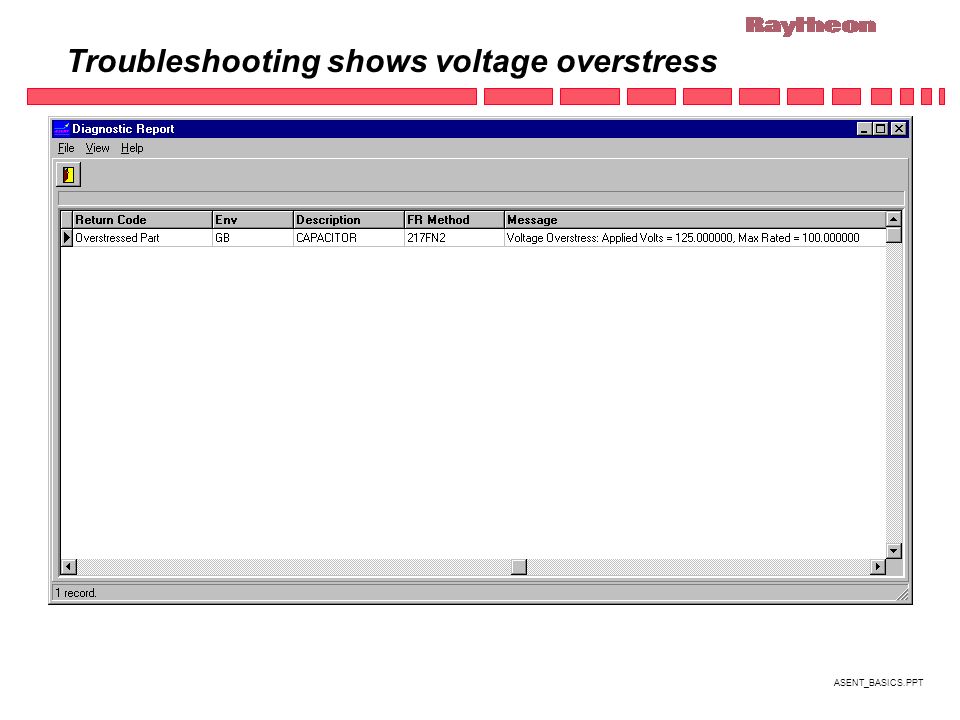Select the 'GB' environment cell
The height and width of the screenshot is (720, 960).
[253, 238]
